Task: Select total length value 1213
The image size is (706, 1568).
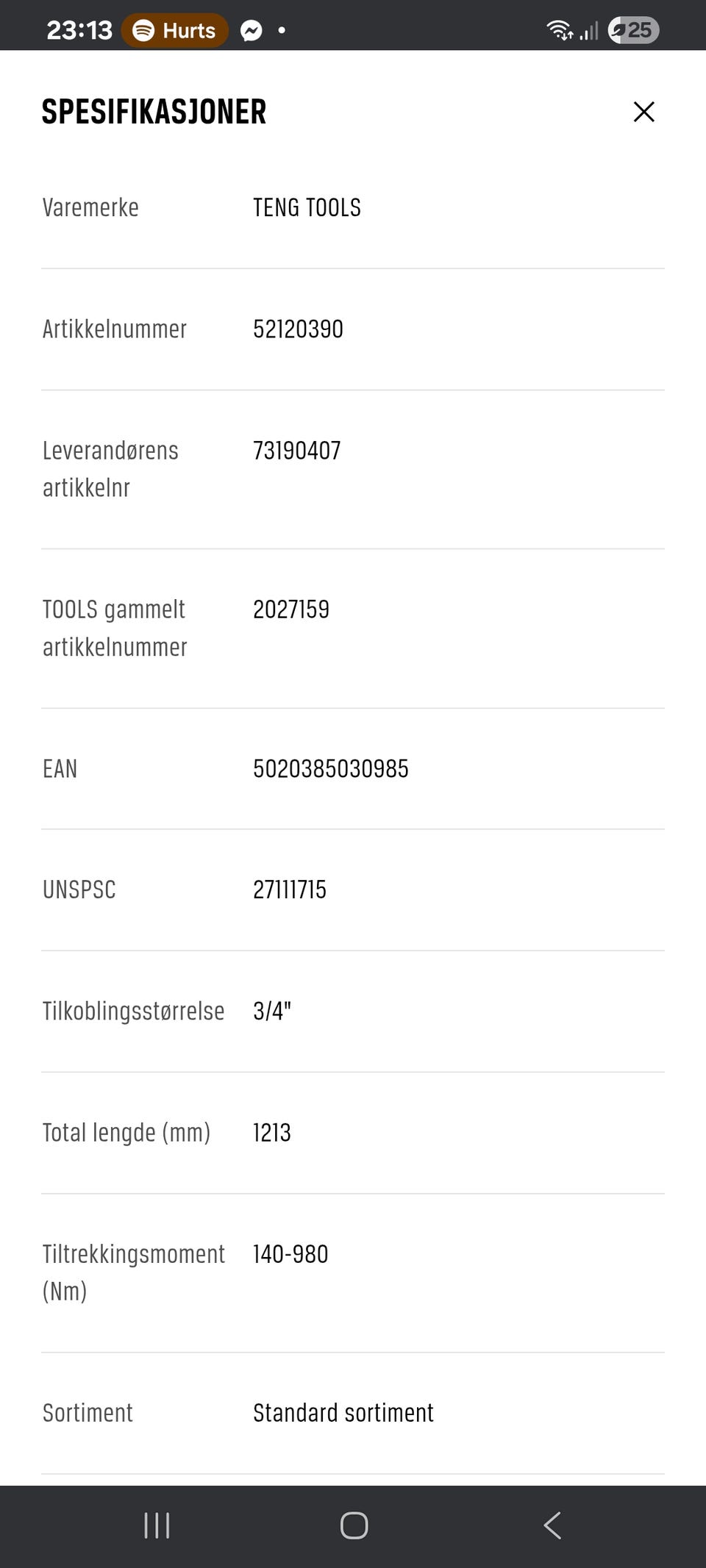Action: click(x=272, y=1133)
